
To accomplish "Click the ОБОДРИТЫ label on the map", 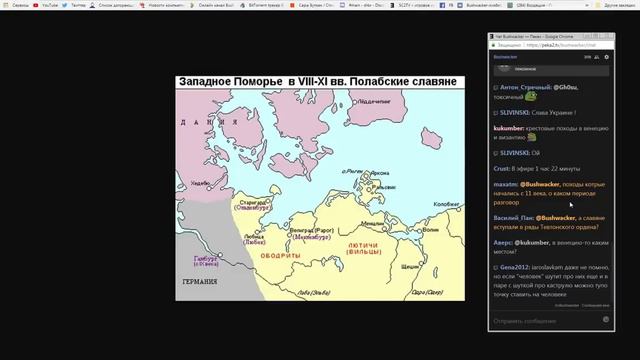I will [x=280, y=256].
